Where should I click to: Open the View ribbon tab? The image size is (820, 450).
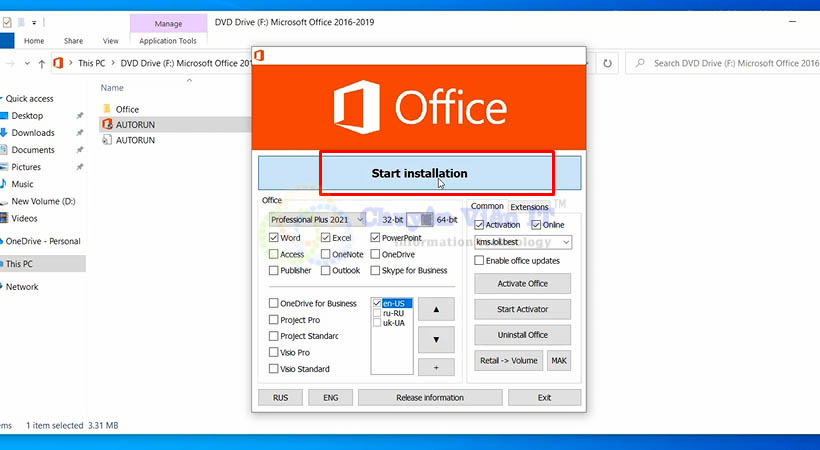(110, 41)
